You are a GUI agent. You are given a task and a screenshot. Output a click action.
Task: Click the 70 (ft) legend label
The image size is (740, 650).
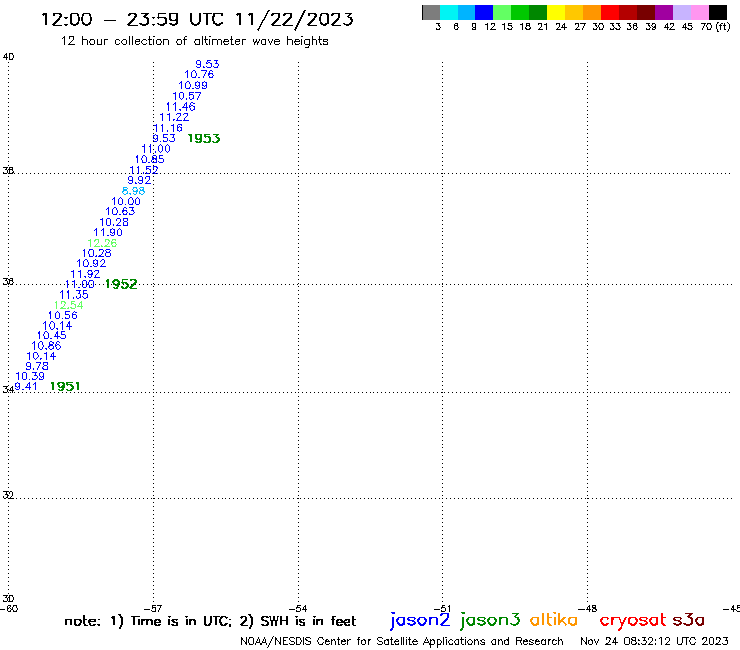point(715,26)
